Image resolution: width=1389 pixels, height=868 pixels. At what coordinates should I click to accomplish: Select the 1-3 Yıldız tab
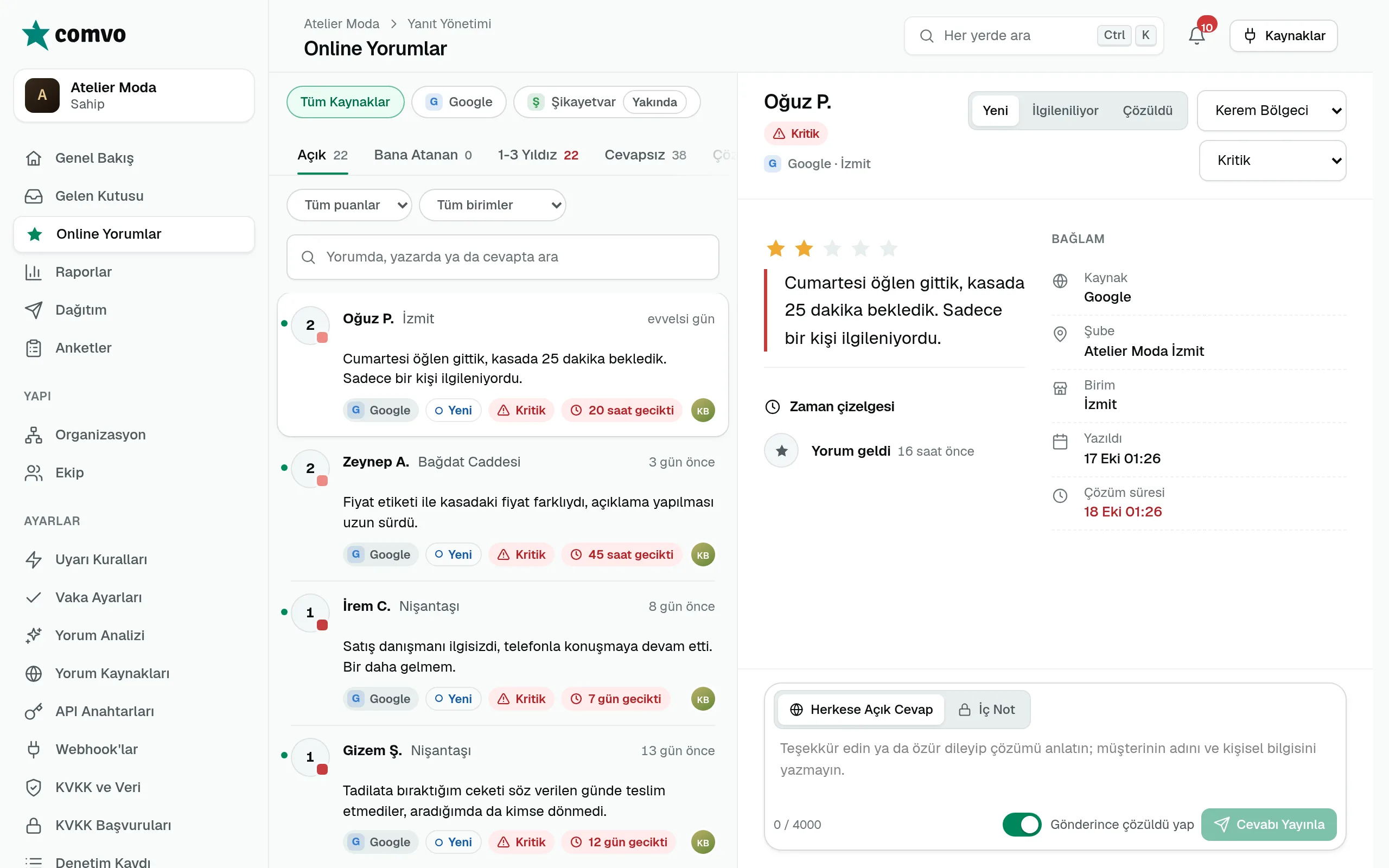click(x=538, y=155)
